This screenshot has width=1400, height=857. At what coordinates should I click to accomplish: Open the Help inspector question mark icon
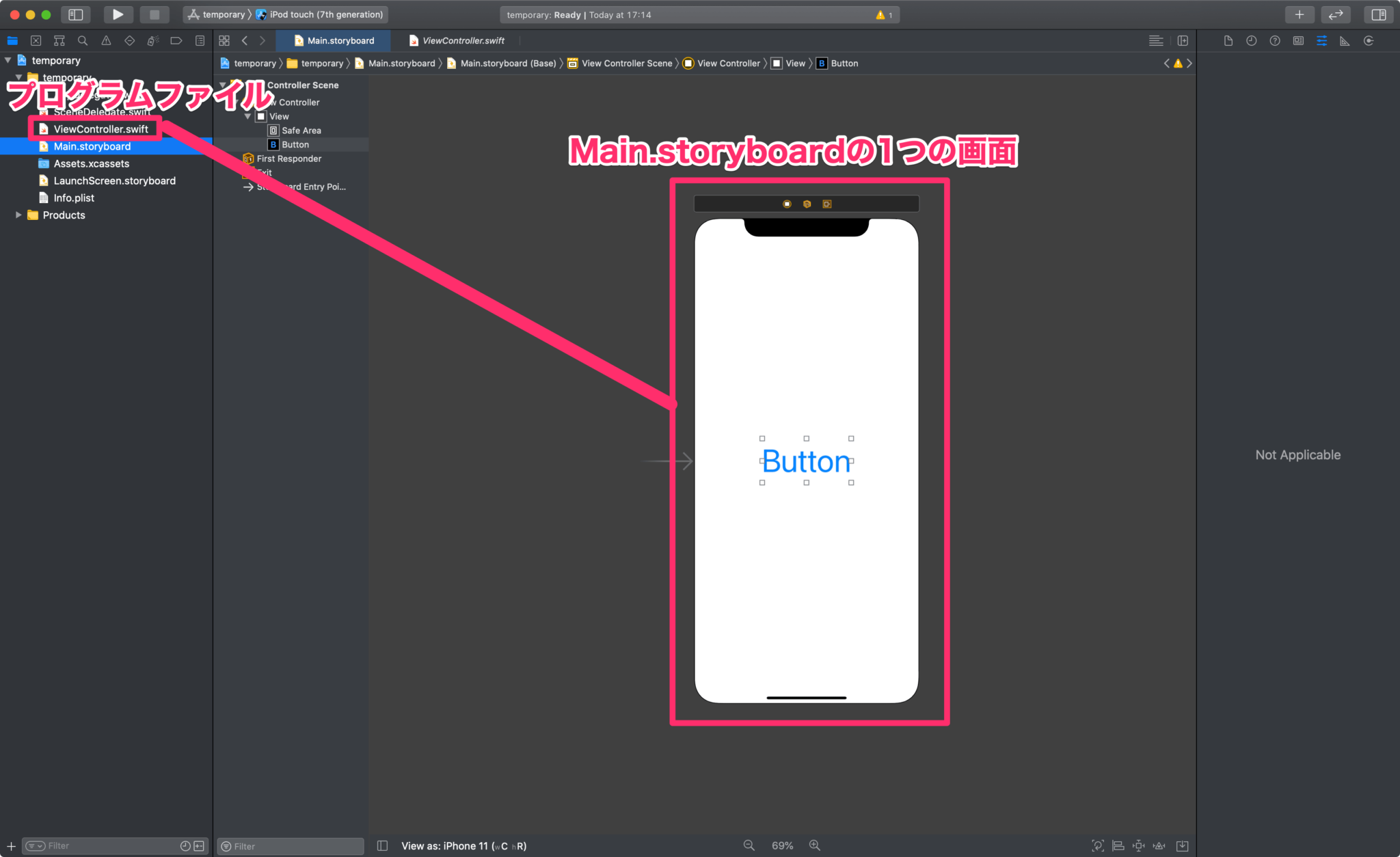1275,40
